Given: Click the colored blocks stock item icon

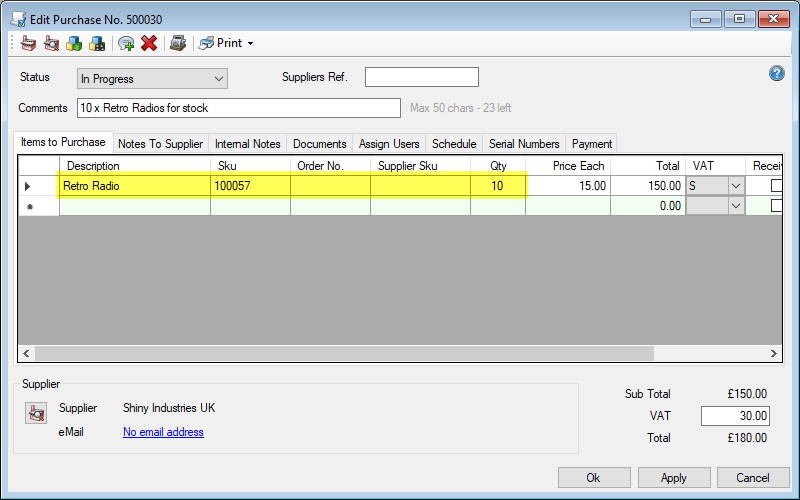Looking at the screenshot, I should pyautogui.click(x=74, y=43).
